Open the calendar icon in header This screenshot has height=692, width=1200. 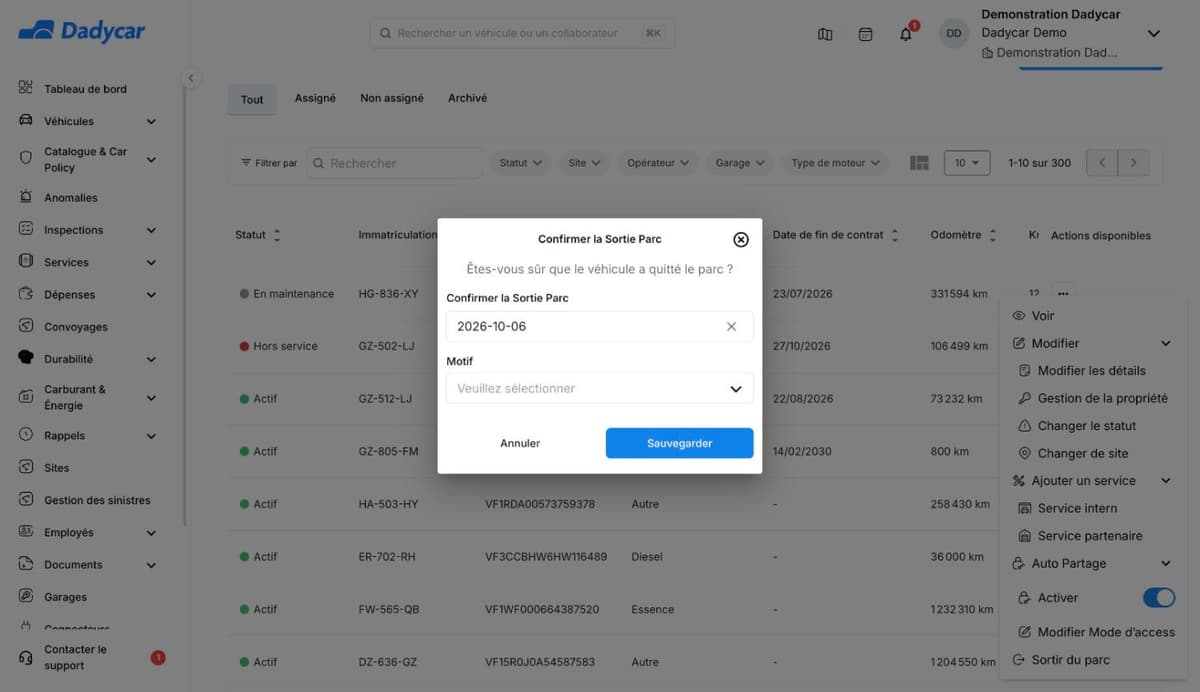pyautogui.click(x=866, y=34)
